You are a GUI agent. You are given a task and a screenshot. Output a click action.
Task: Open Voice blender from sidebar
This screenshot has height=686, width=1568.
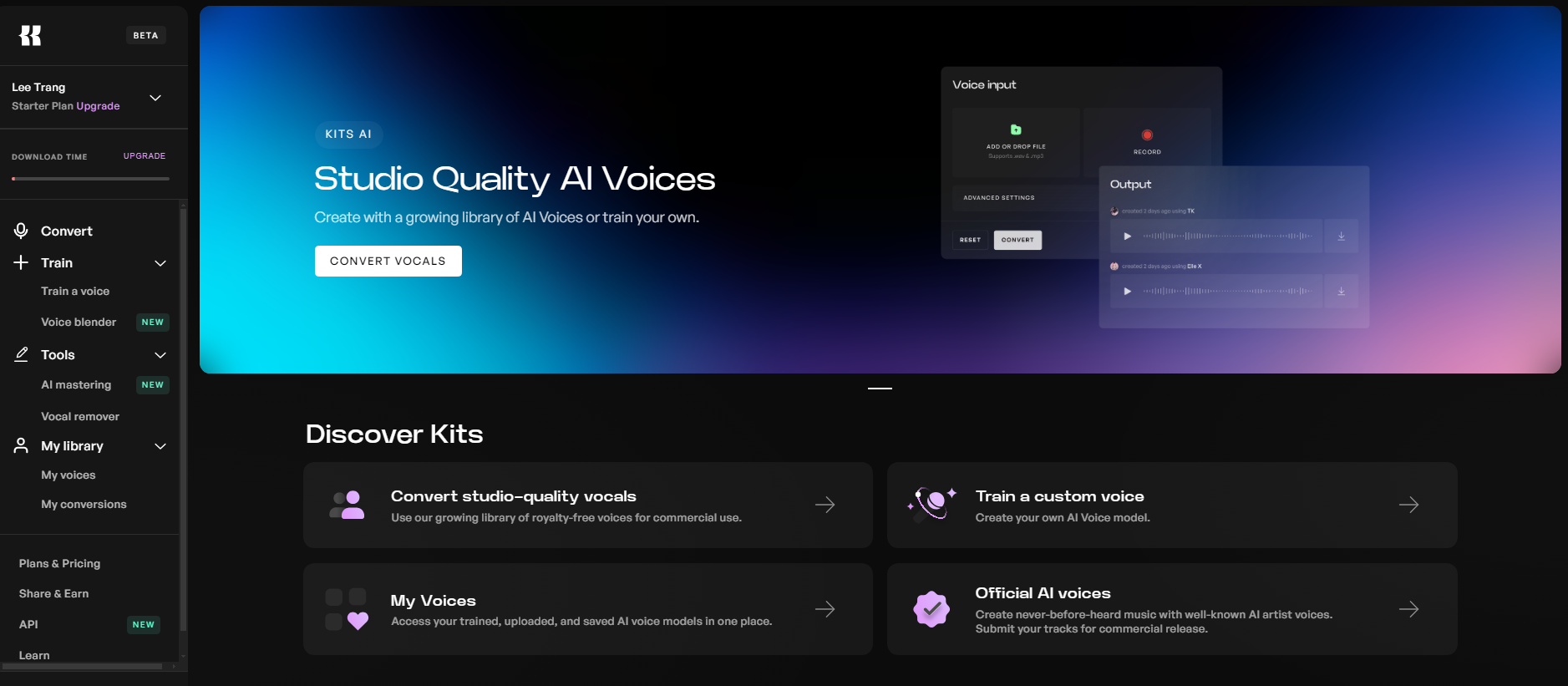tap(79, 323)
